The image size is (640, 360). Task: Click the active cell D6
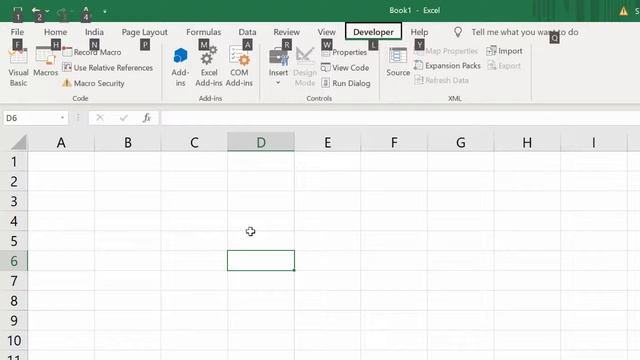coord(261,261)
